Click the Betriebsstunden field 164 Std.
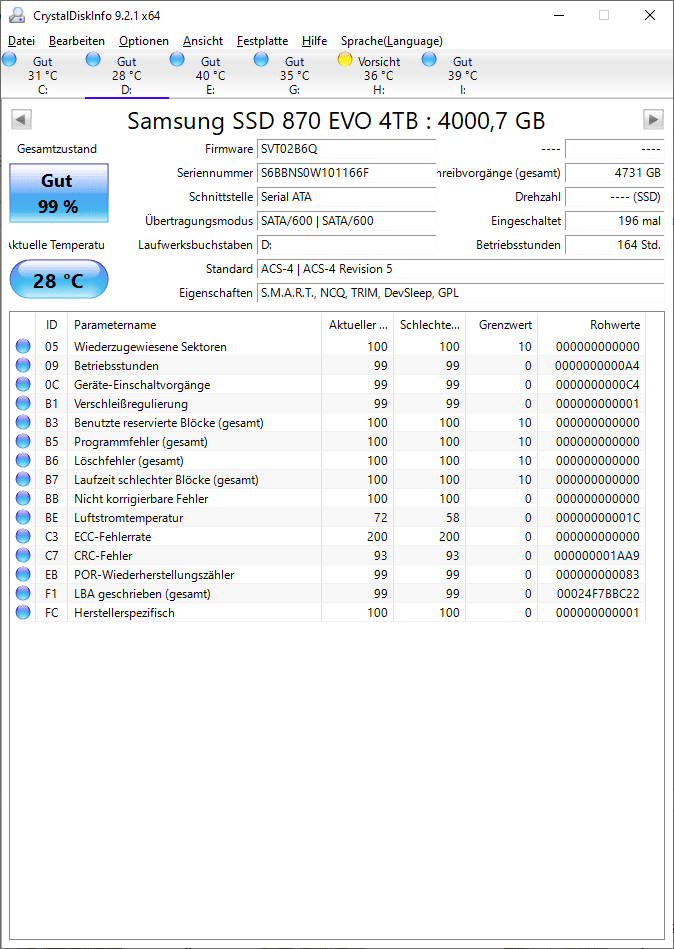 615,245
